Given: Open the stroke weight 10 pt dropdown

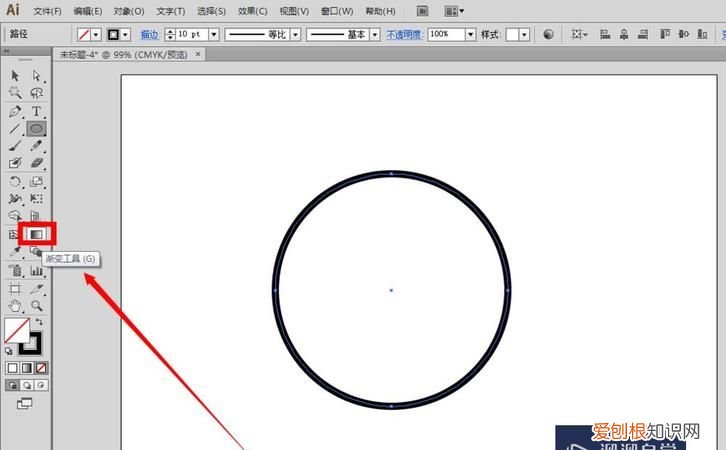Looking at the screenshot, I should tap(216, 34).
